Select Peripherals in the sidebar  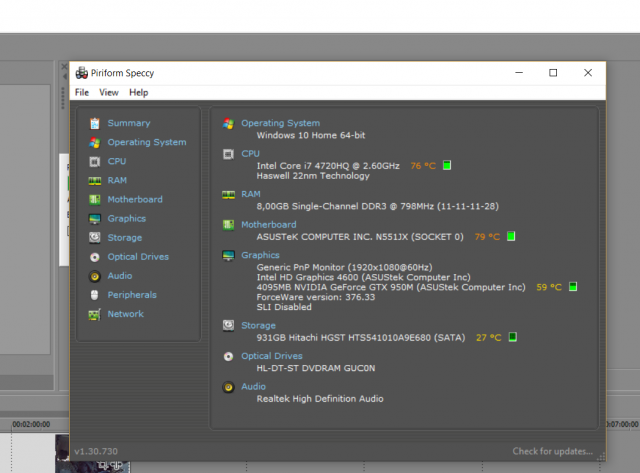tap(132, 295)
